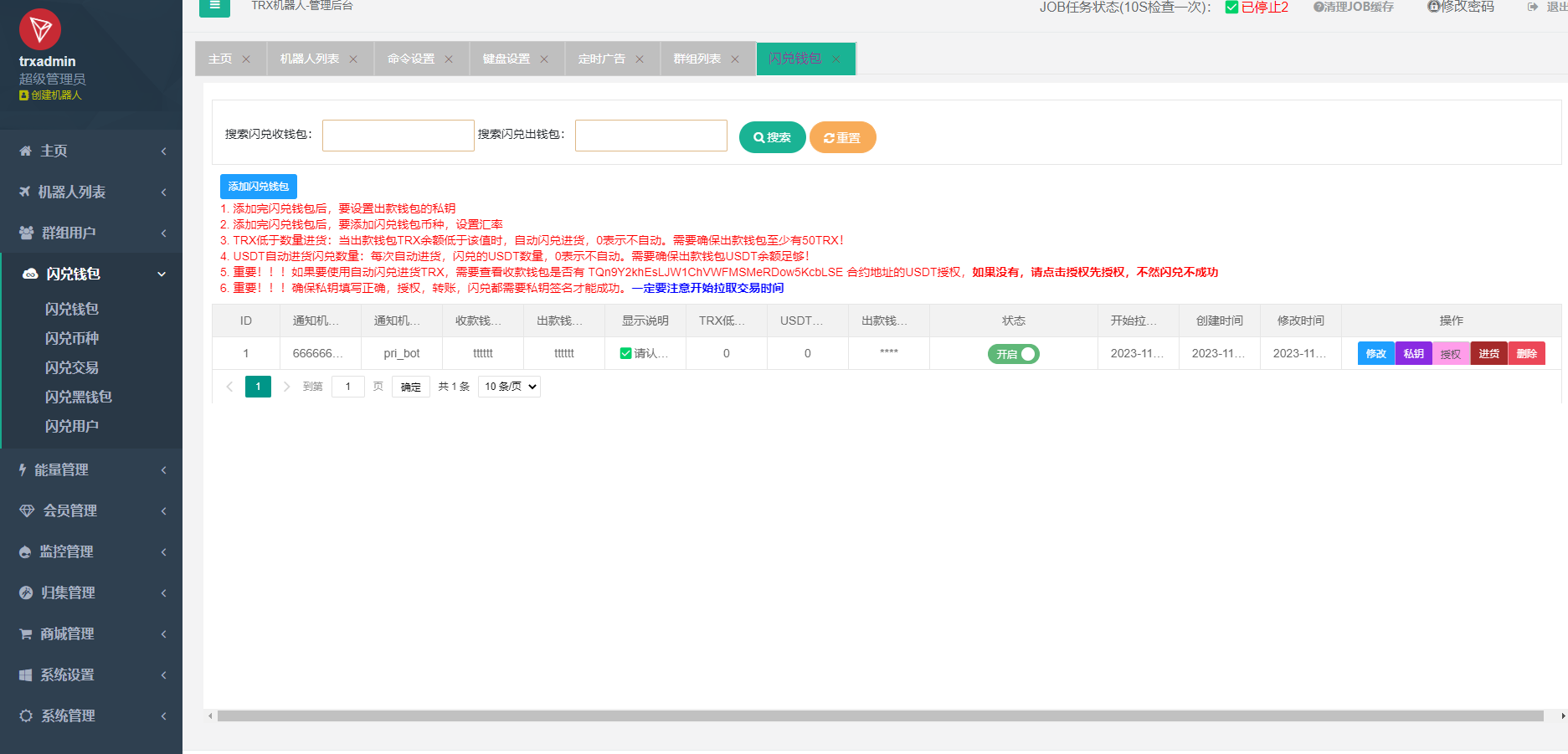Viewport: 1568px width, 754px height.
Task: Switch to the 定时广告 tab
Action: [x=602, y=59]
